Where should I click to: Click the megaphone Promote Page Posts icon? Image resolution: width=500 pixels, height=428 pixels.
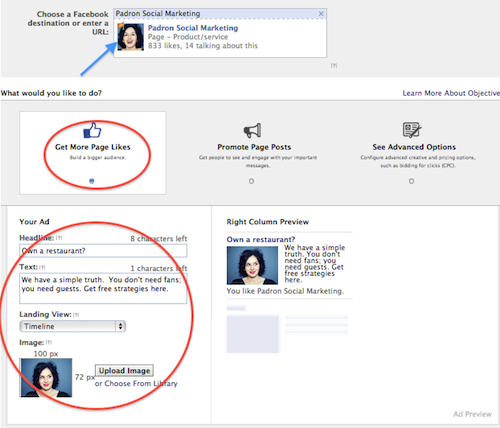pyautogui.click(x=252, y=130)
